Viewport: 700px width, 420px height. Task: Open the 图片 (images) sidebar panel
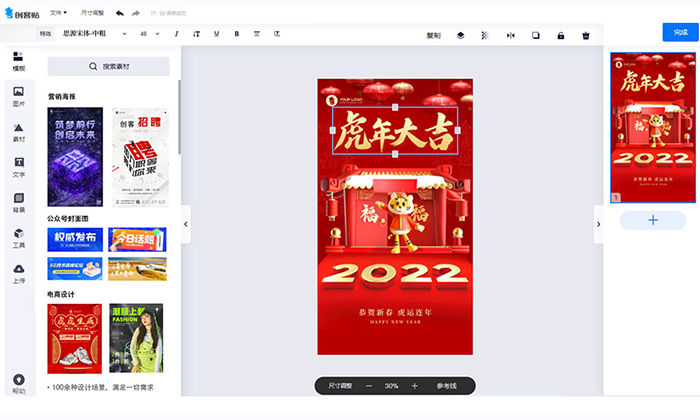(18, 96)
